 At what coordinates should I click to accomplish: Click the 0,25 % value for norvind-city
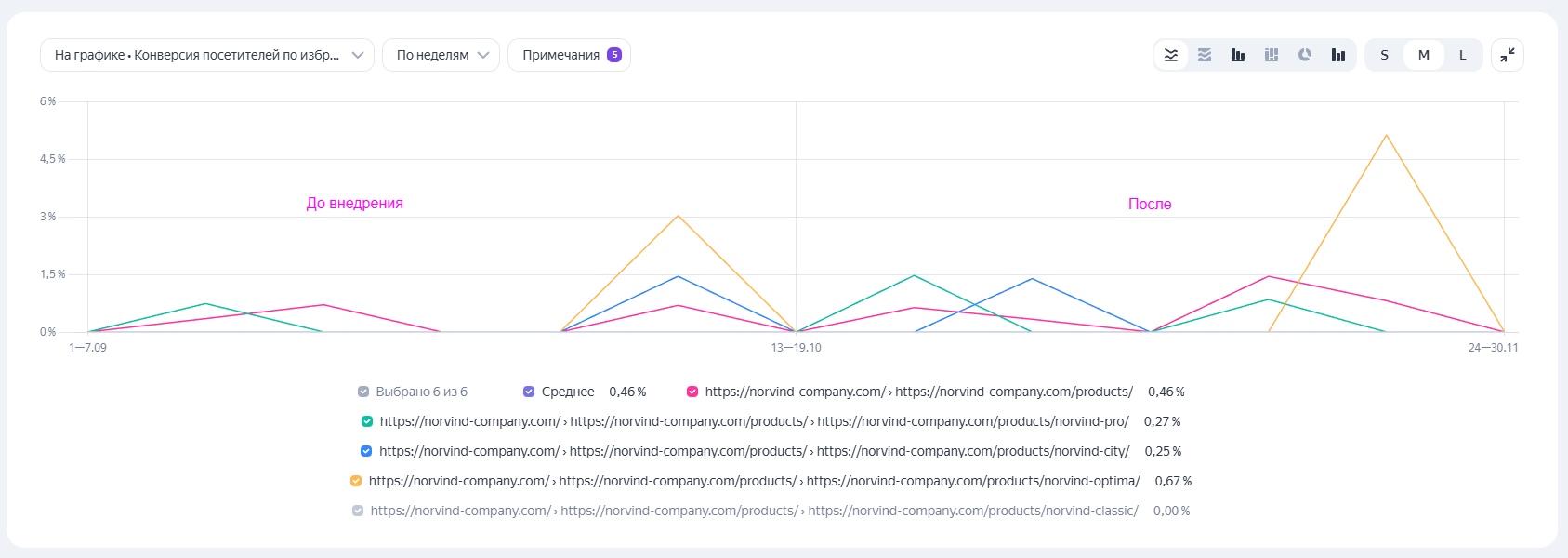point(1164,451)
